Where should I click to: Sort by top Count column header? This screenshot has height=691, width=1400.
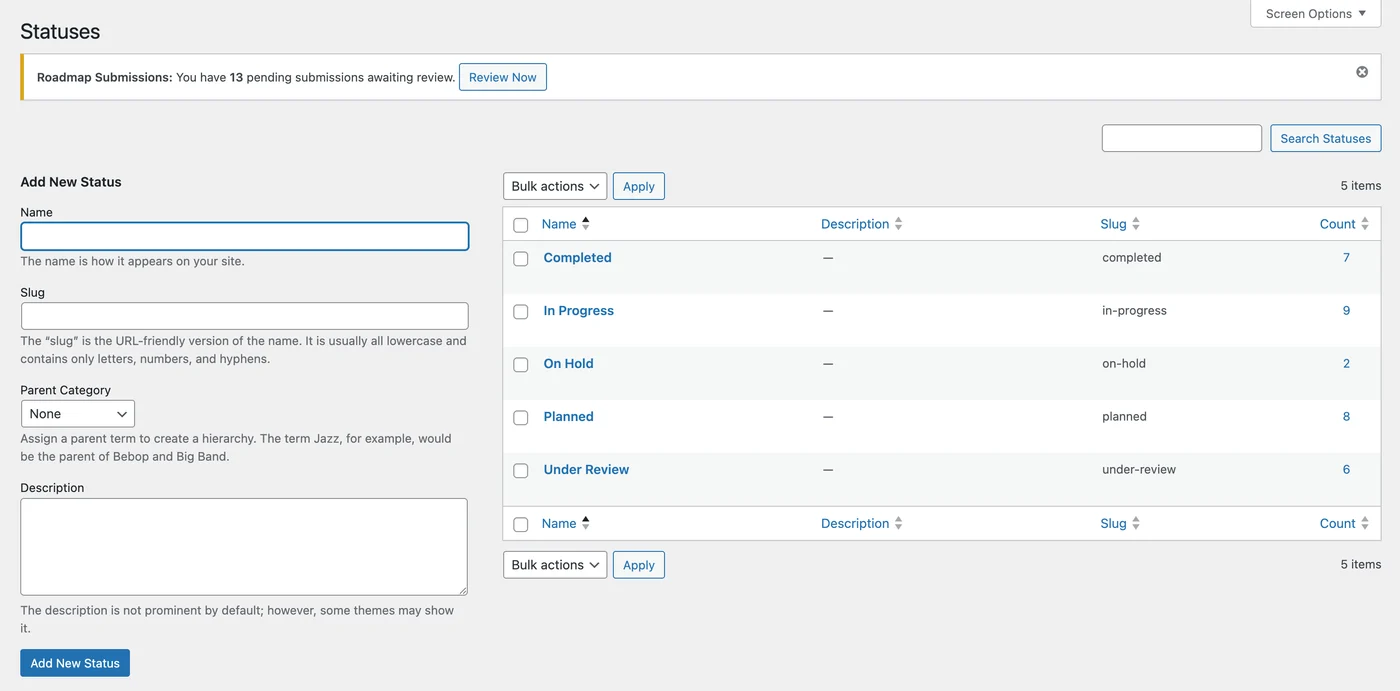point(1338,224)
